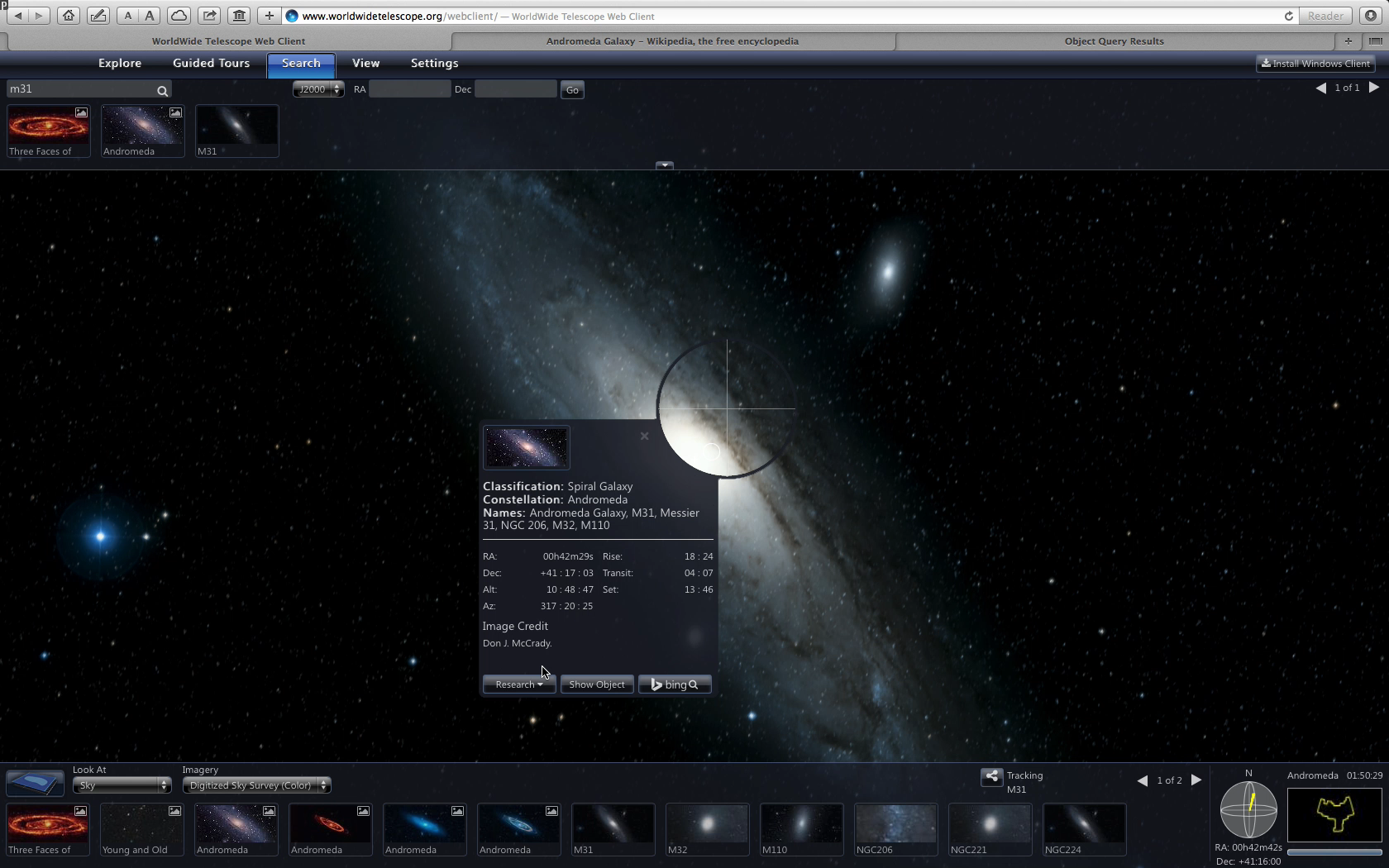Screen dimensions: 1389x868
Task: Adjust the zoom slider under constellation view
Action: 1334,851
